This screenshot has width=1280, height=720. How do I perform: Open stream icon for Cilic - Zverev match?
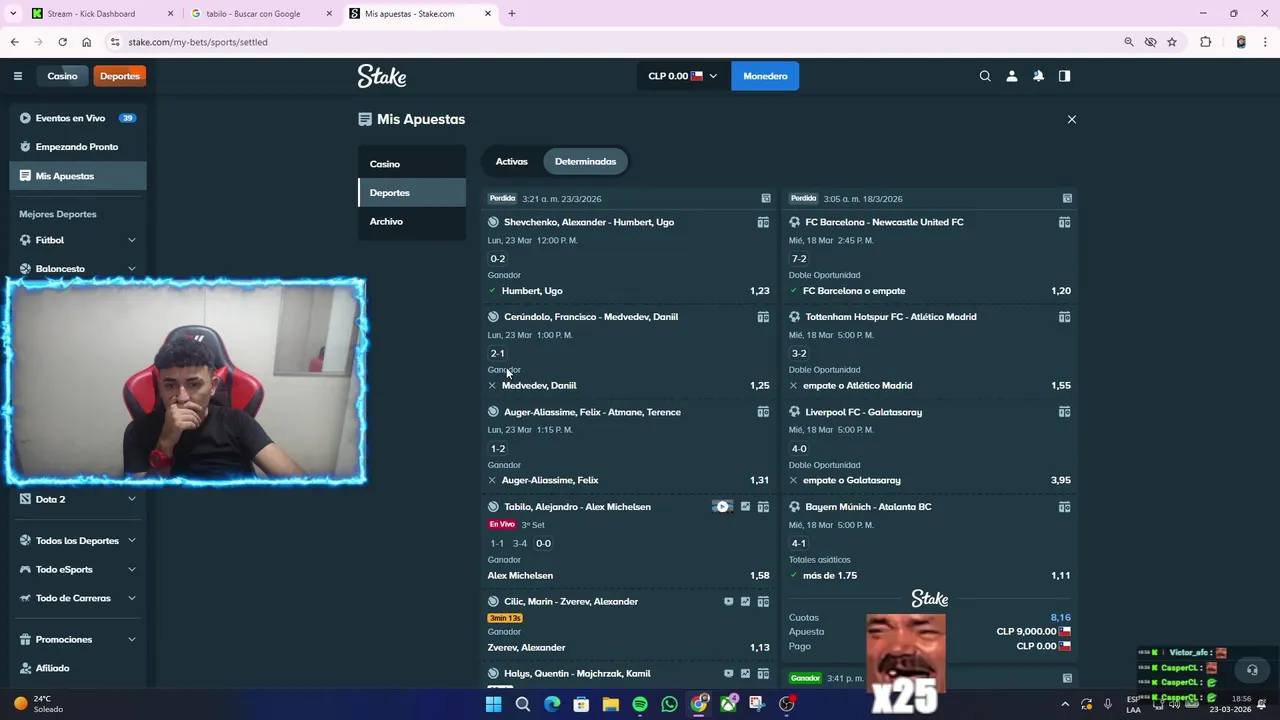point(728,602)
